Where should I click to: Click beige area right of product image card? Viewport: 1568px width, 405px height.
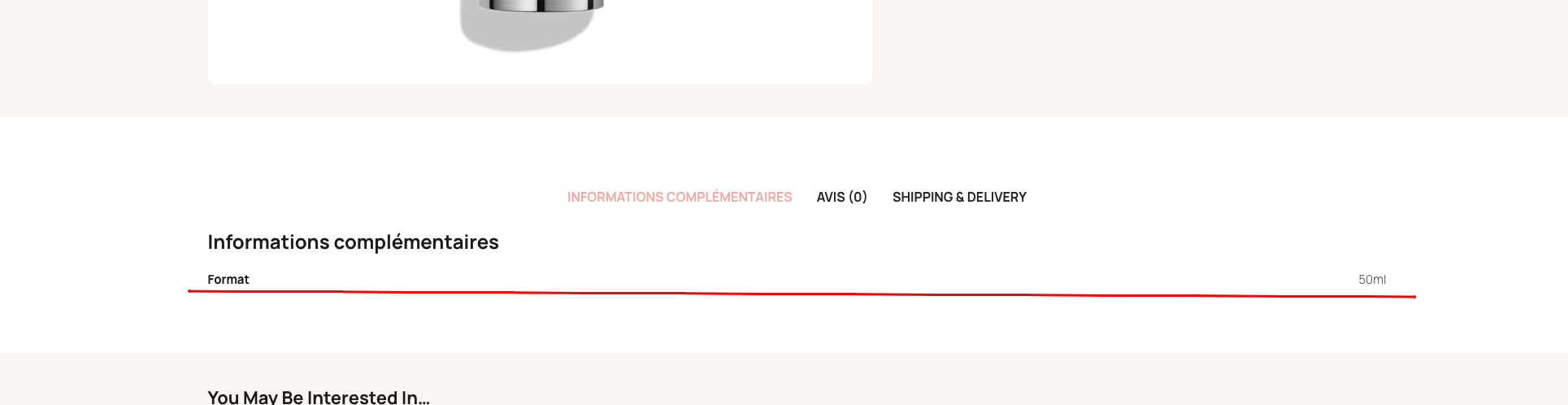(1219, 57)
